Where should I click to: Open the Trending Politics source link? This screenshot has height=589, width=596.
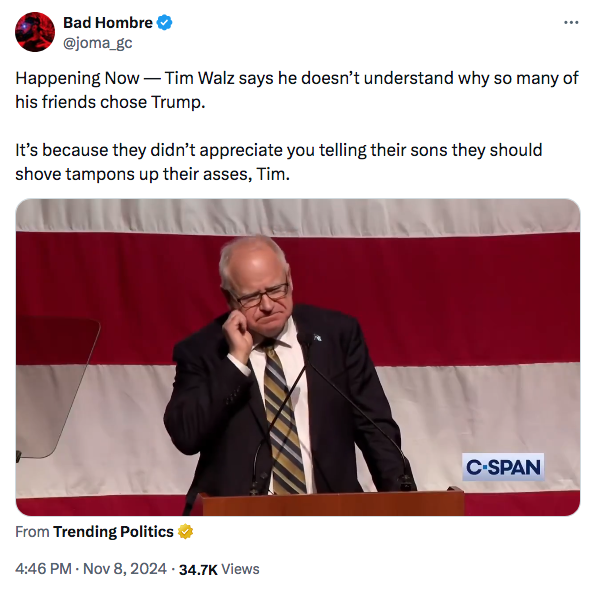click(113, 532)
